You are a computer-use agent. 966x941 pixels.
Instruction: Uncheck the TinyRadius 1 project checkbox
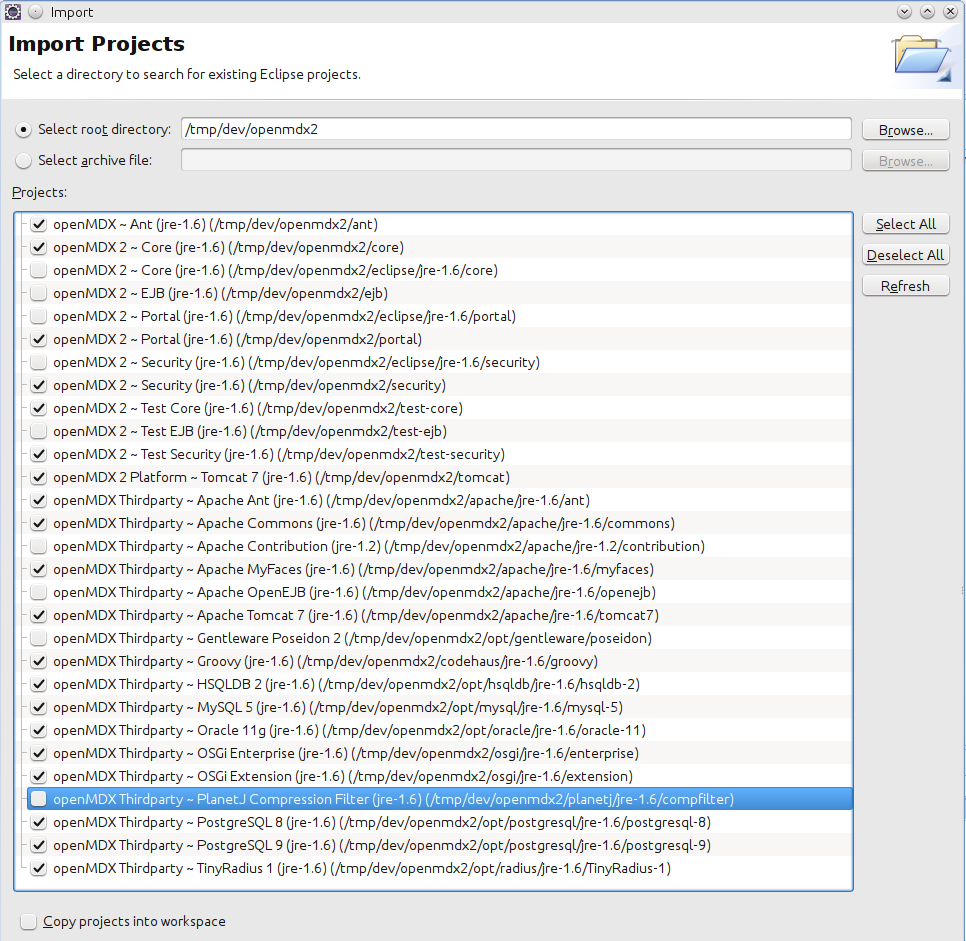click(38, 868)
